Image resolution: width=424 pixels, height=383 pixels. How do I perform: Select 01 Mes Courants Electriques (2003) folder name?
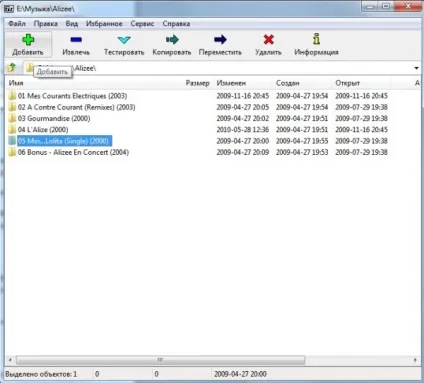[72, 96]
